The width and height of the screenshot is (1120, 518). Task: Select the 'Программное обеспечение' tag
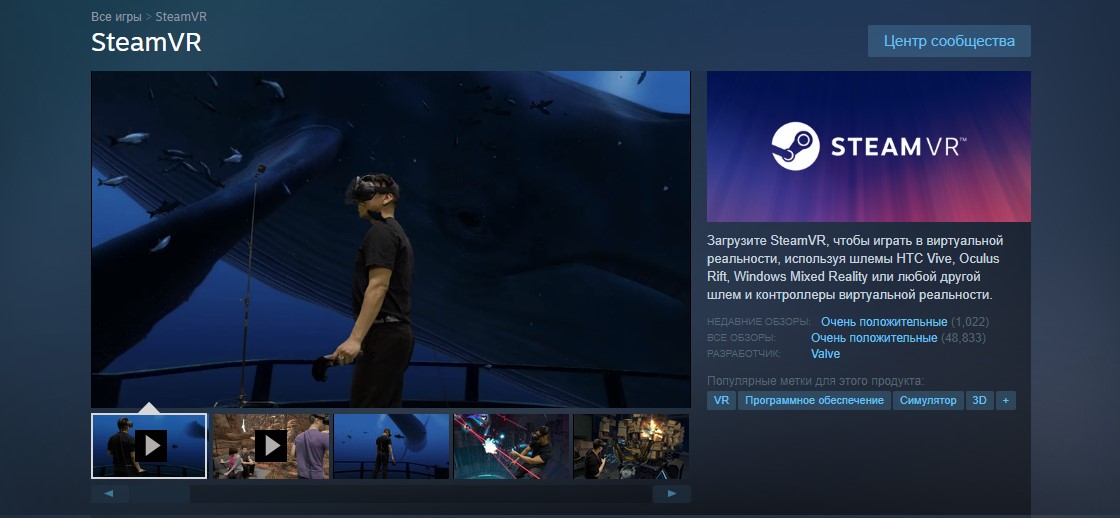click(x=814, y=401)
